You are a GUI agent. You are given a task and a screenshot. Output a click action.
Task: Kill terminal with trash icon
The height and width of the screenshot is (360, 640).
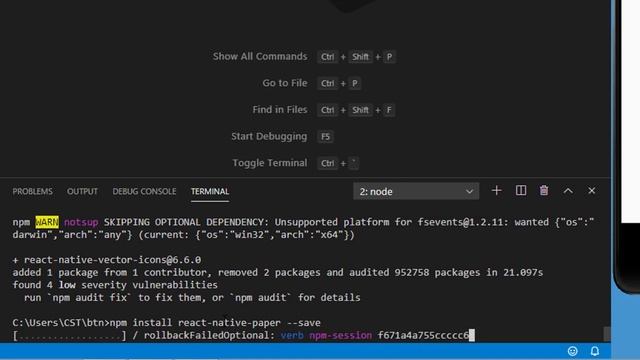click(x=544, y=191)
